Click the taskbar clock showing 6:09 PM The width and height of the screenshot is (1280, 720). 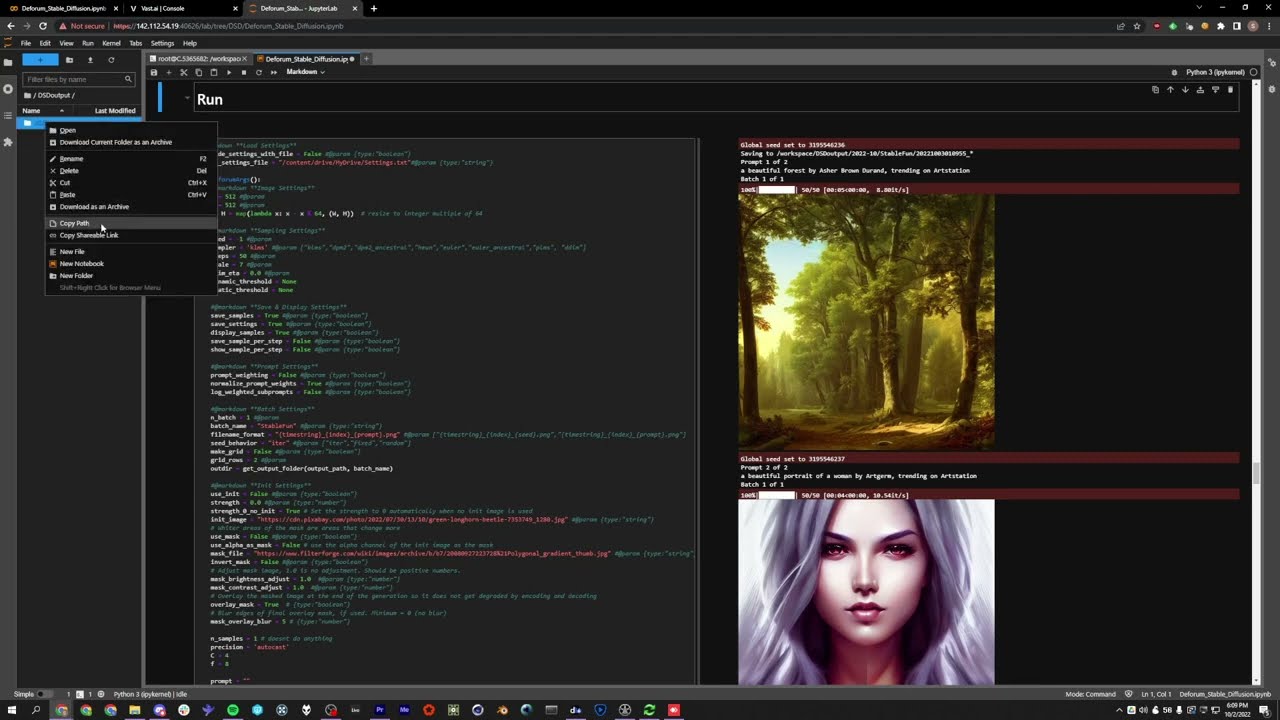tap(1238, 710)
